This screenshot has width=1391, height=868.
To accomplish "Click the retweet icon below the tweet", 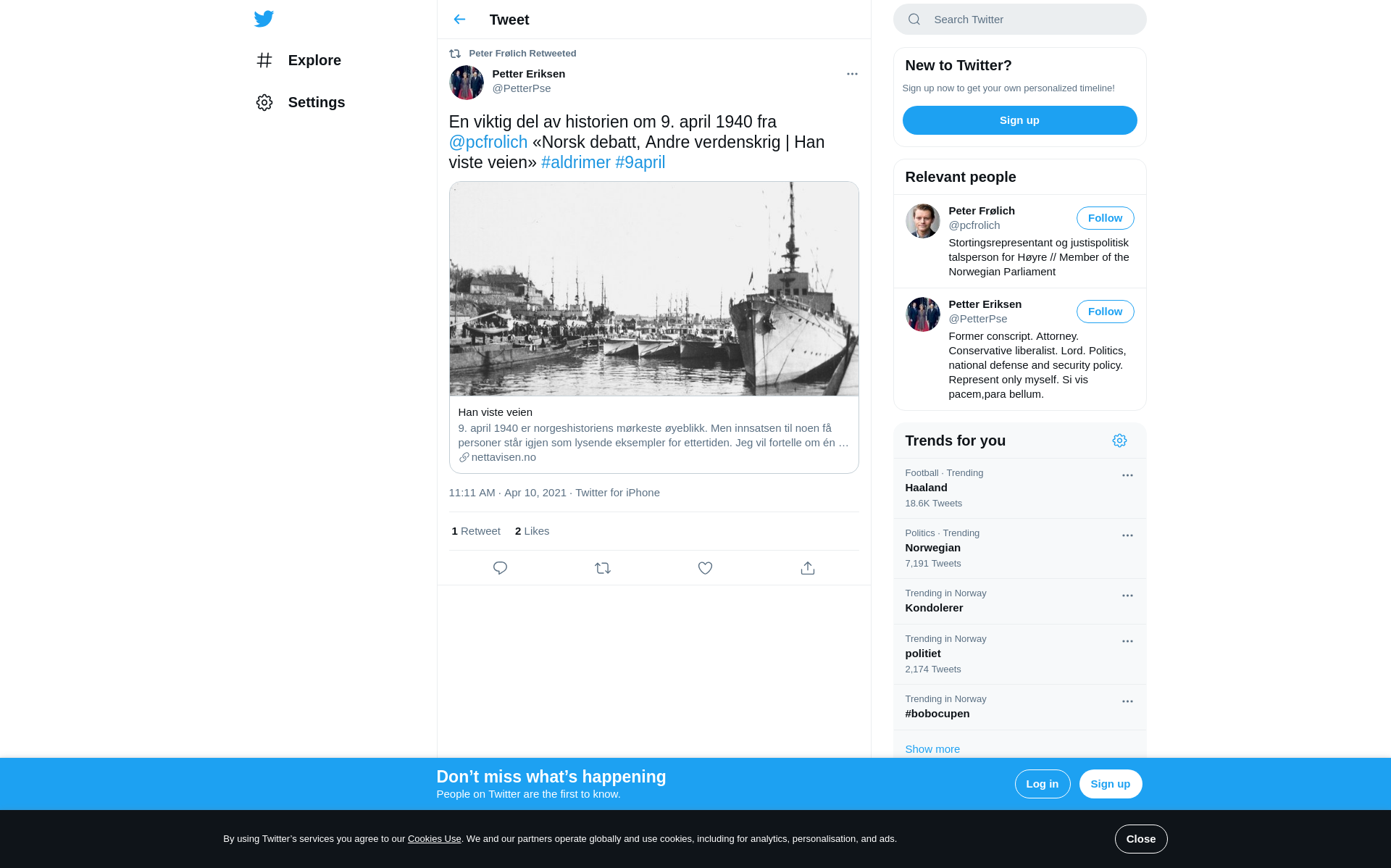I will click(x=603, y=568).
